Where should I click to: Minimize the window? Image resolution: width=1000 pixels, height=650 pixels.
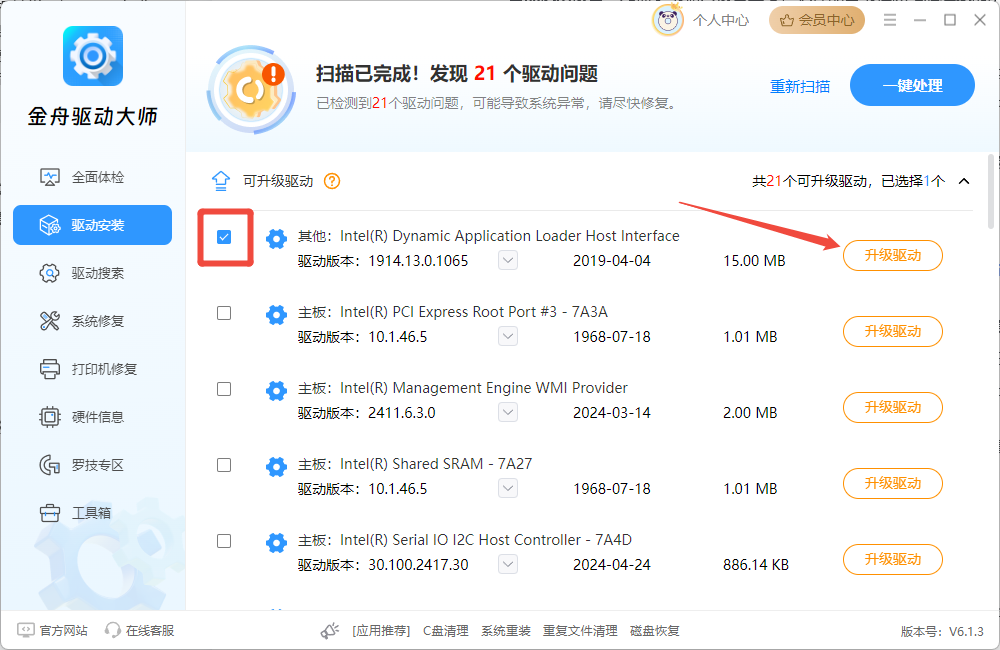920,20
